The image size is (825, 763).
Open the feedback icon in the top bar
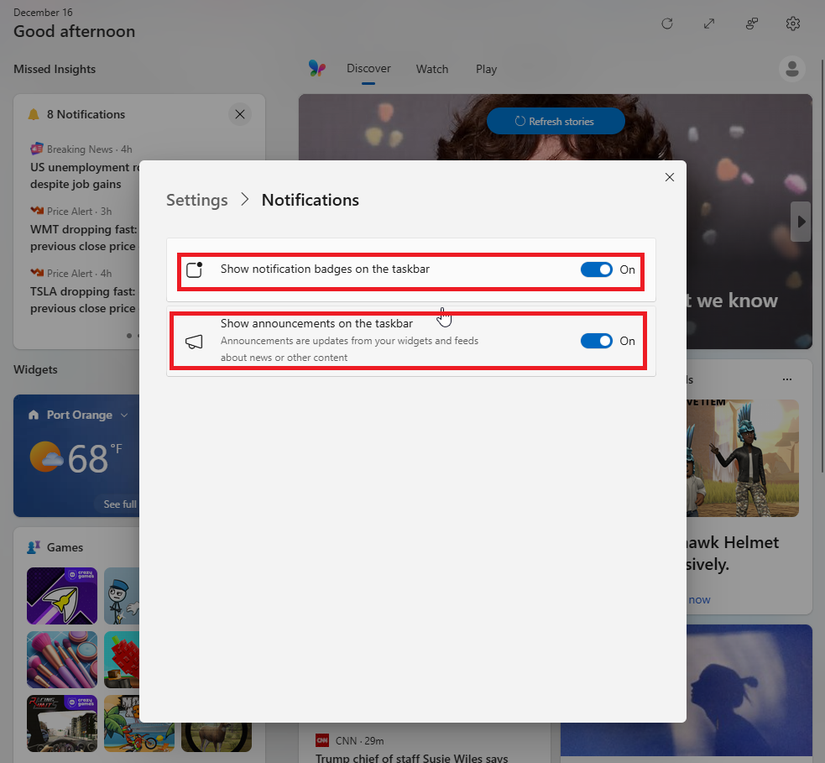pyautogui.click(x=751, y=23)
